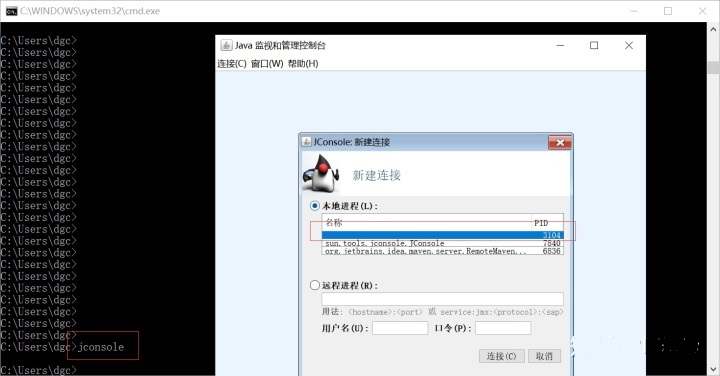Click the cmd.exe icon in title bar

pos(11,11)
